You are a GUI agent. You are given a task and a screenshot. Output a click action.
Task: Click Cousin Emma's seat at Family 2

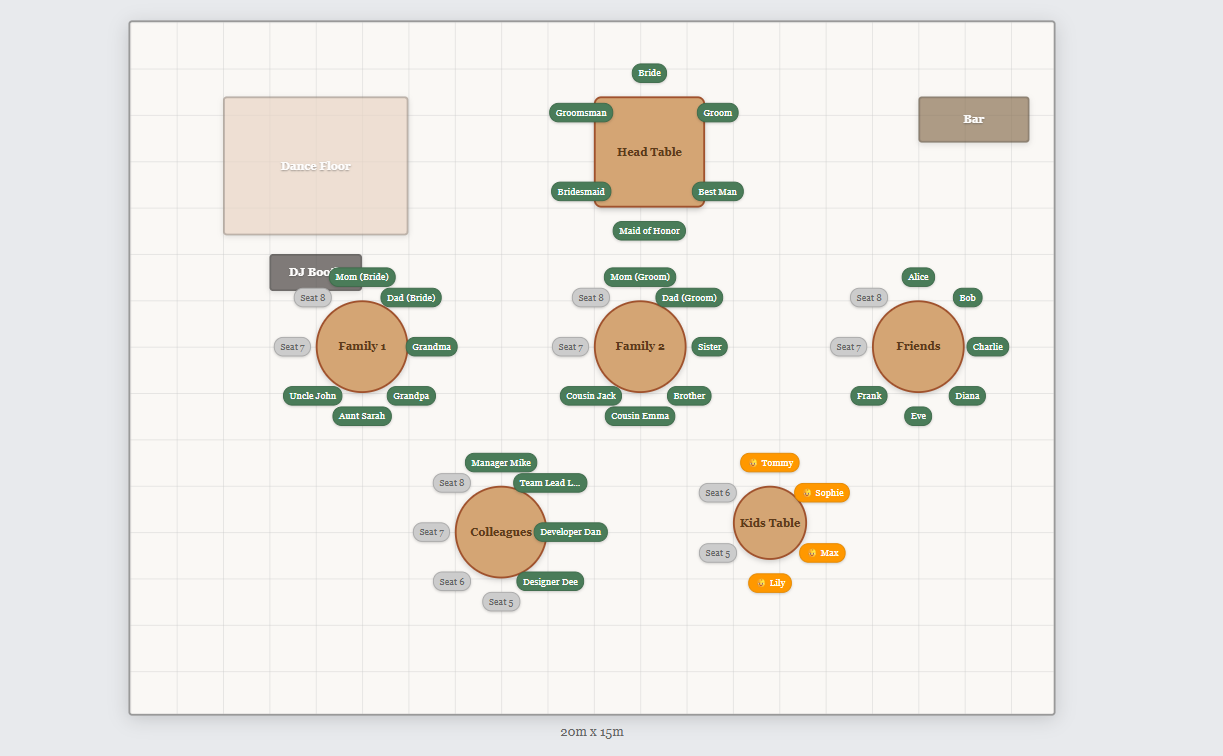coord(640,416)
